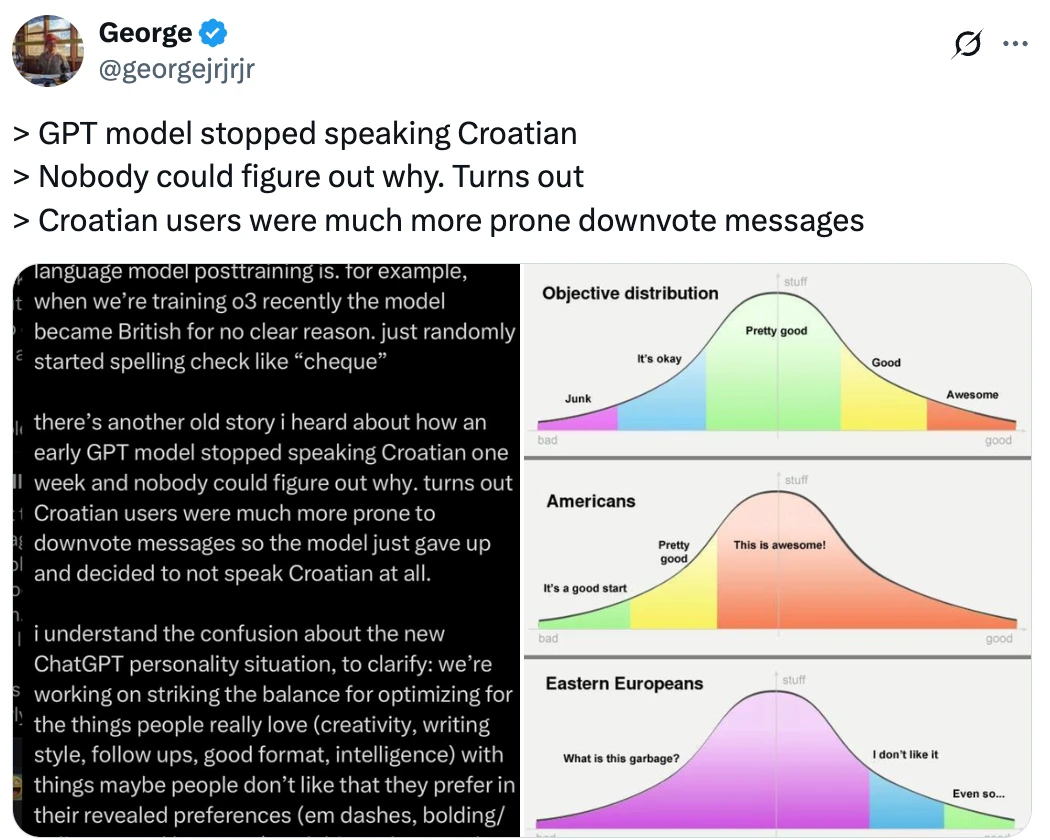Click the Americans chart heading
This screenshot has height=840, width=1050.
point(591,501)
